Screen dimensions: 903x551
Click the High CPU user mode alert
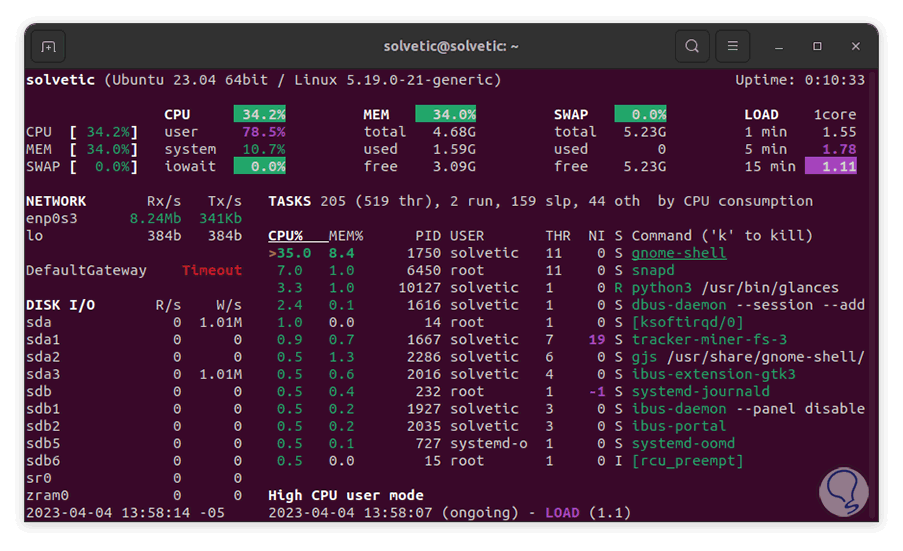(x=346, y=495)
